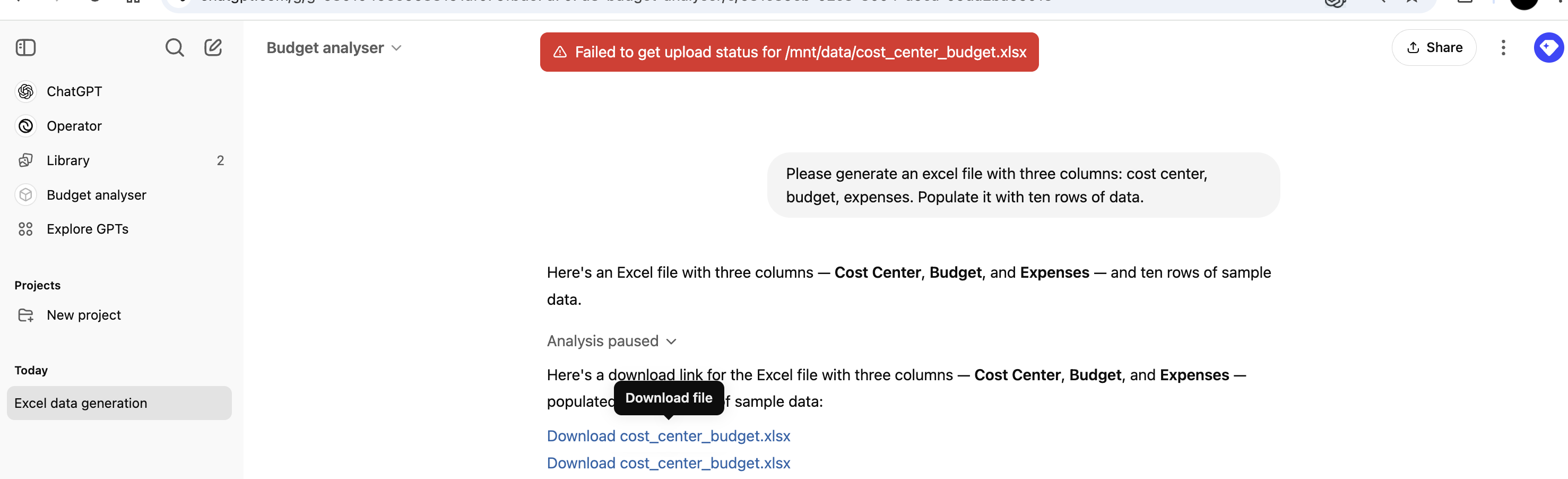The image size is (1568, 479).
Task: Click the Share button
Action: coord(1433,48)
